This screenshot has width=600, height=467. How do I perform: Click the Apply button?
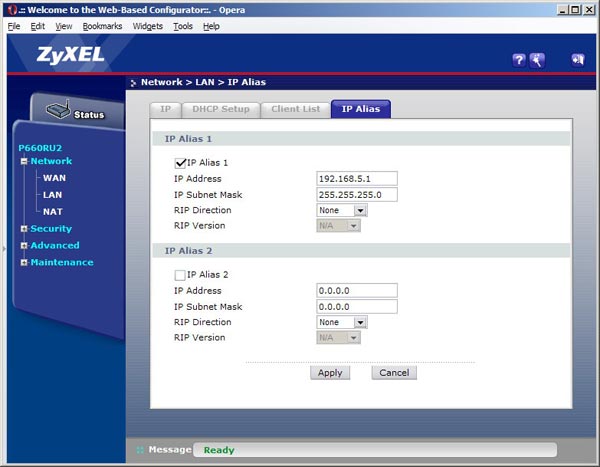[x=330, y=373]
